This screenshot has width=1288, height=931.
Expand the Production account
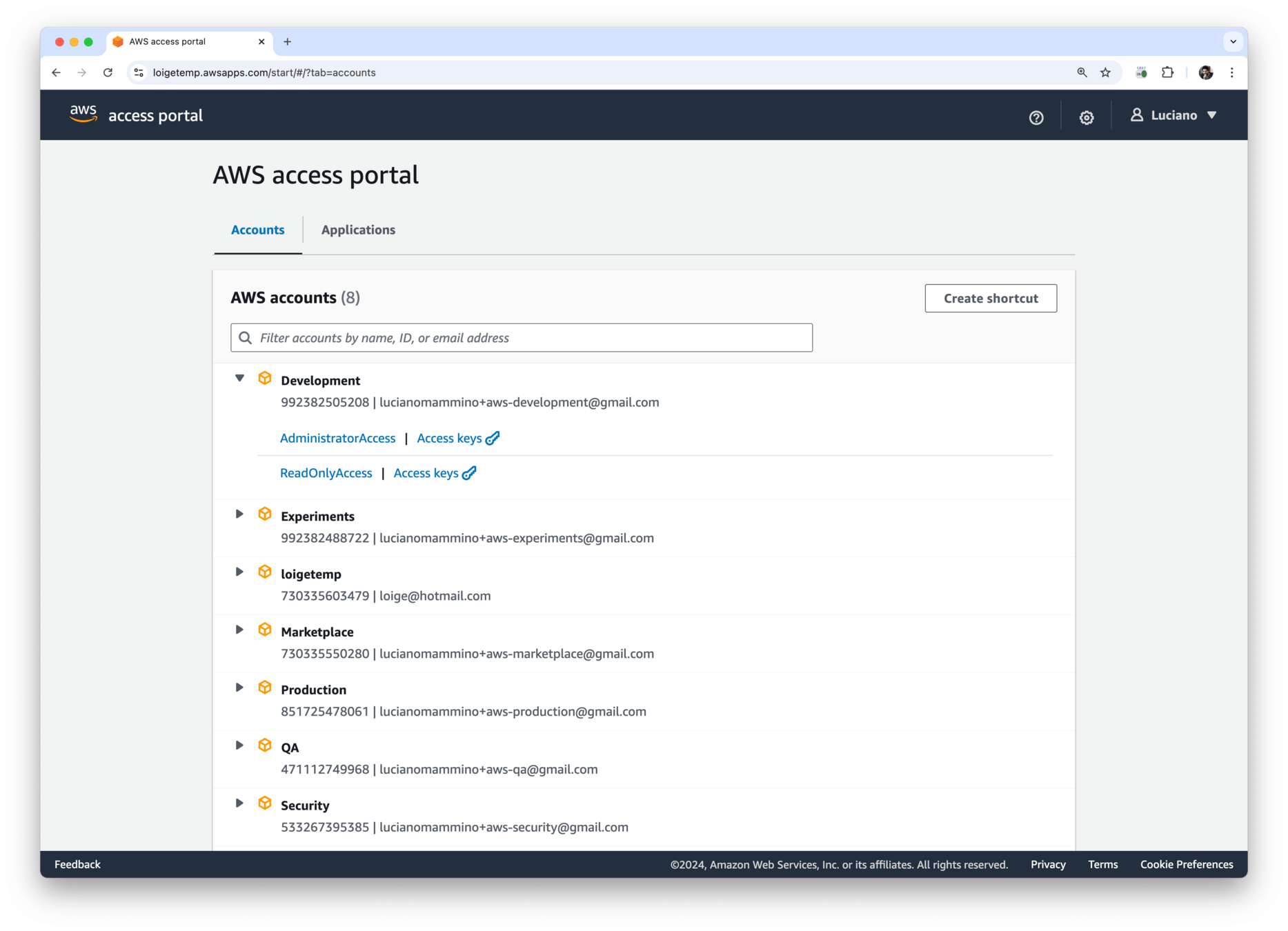coord(239,688)
